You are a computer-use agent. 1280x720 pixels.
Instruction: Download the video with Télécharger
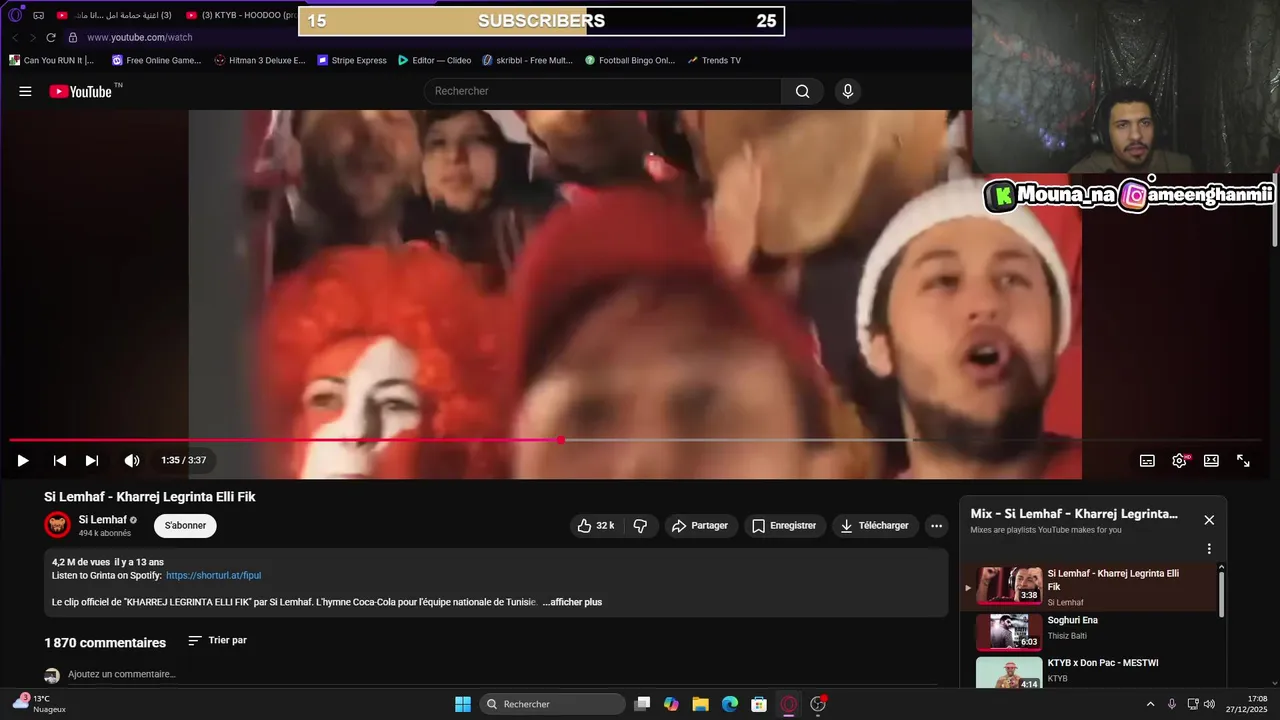tap(875, 525)
